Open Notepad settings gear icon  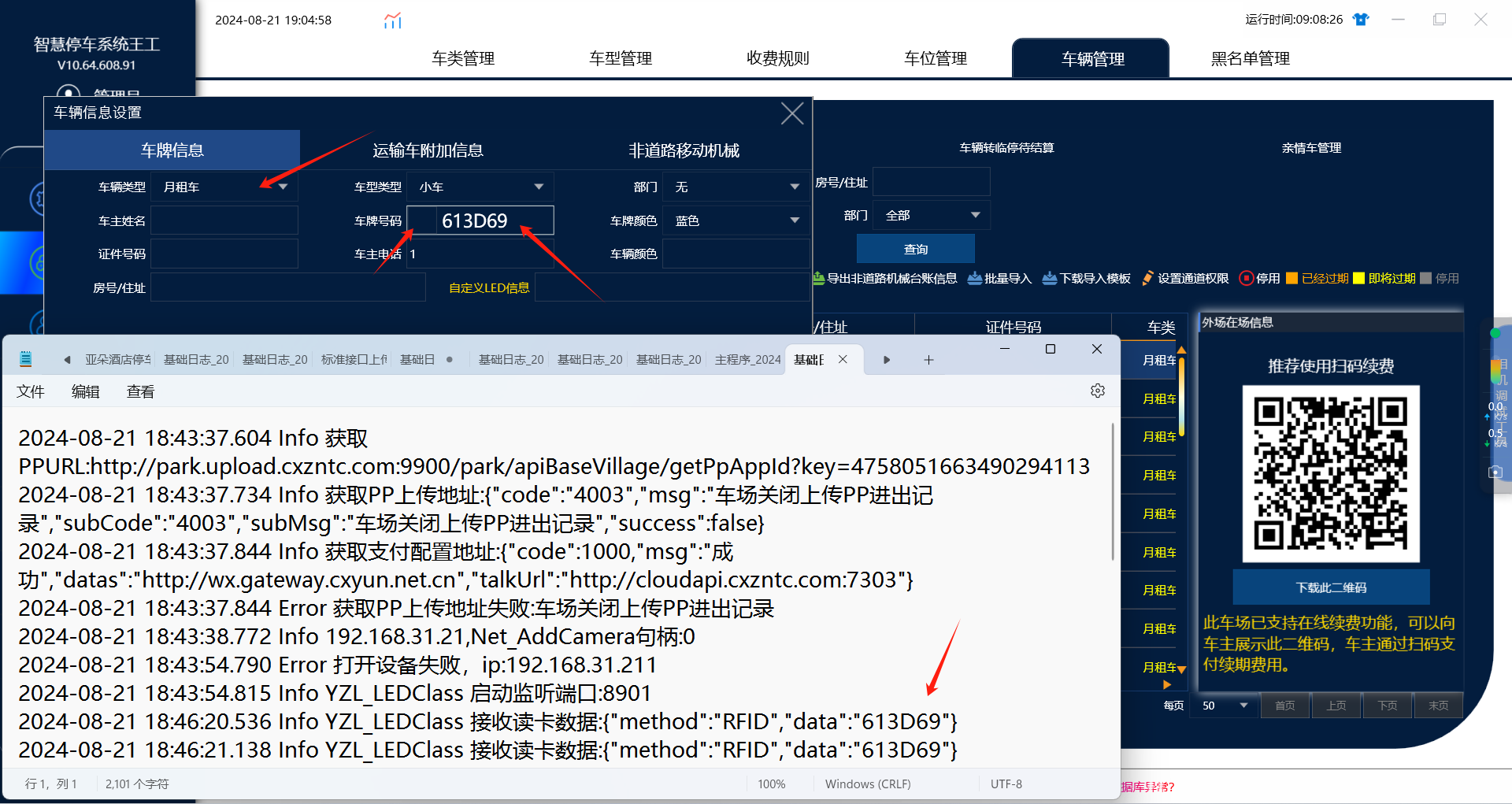(1098, 391)
